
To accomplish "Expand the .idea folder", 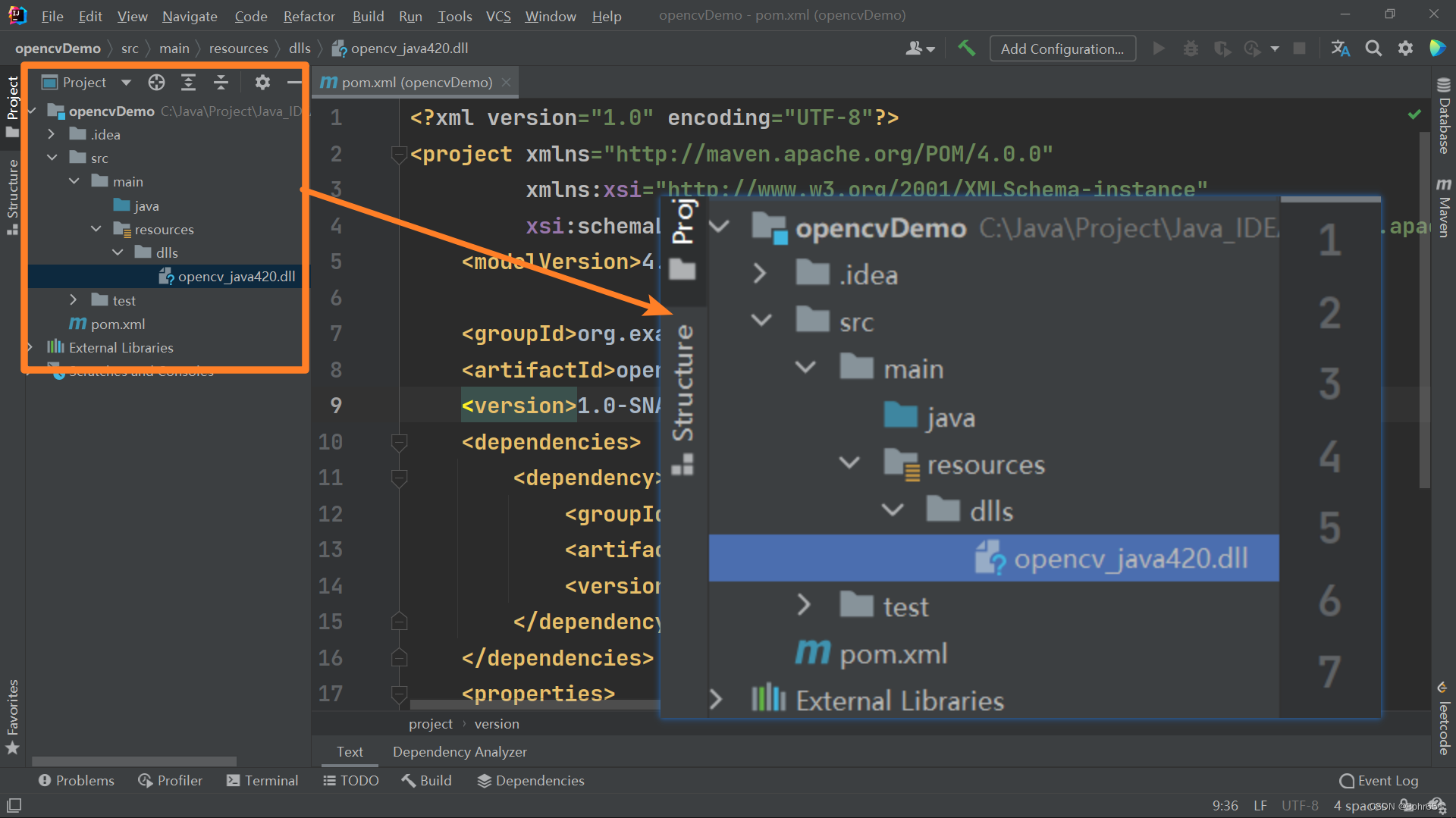I will pos(51,135).
